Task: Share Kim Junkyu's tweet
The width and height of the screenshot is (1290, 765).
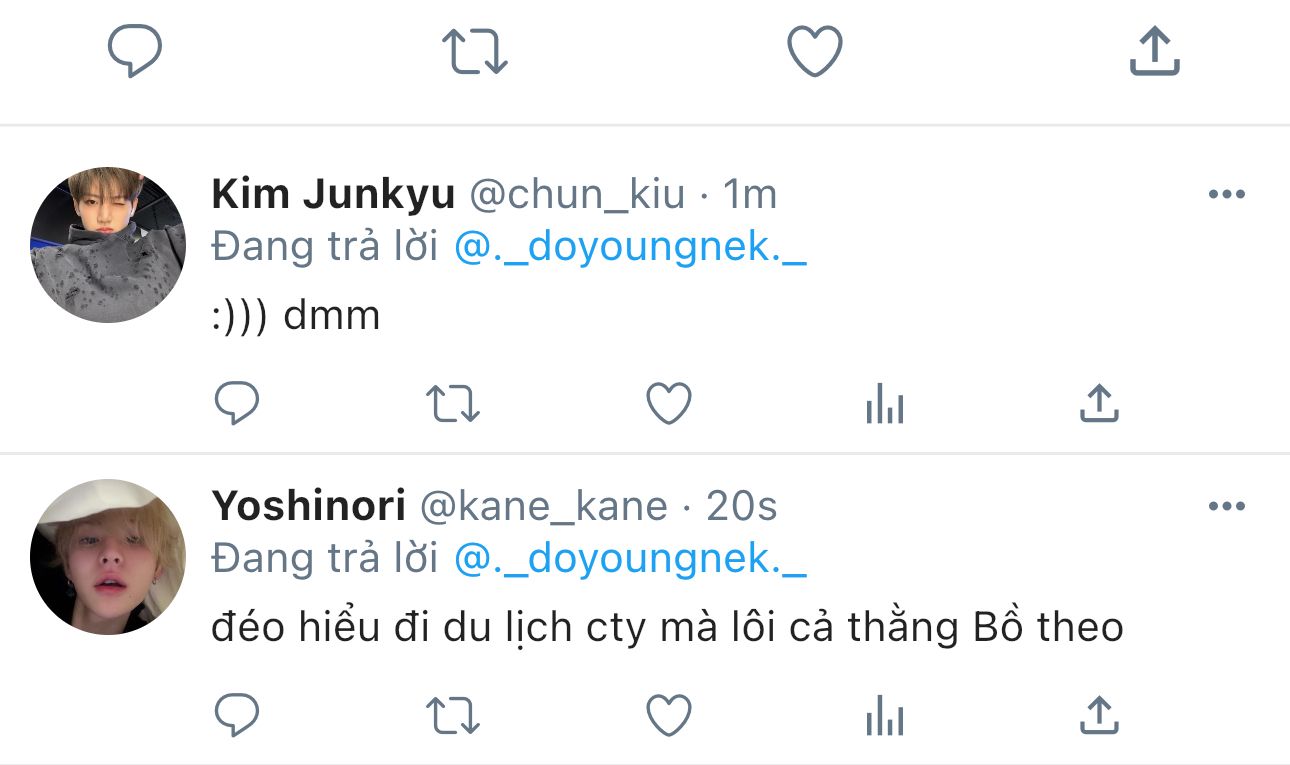Action: click(x=1099, y=403)
